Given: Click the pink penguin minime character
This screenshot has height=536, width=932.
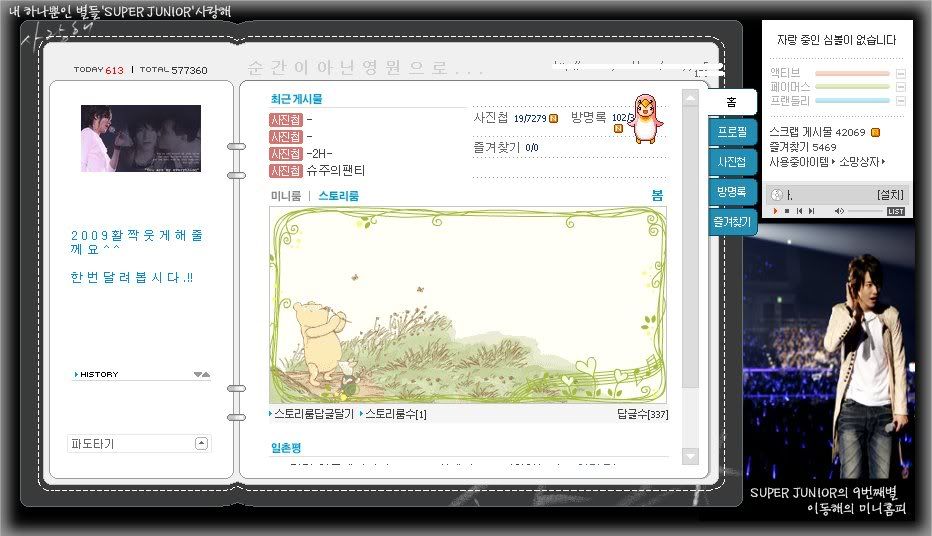Looking at the screenshot, I should (647, 119).
